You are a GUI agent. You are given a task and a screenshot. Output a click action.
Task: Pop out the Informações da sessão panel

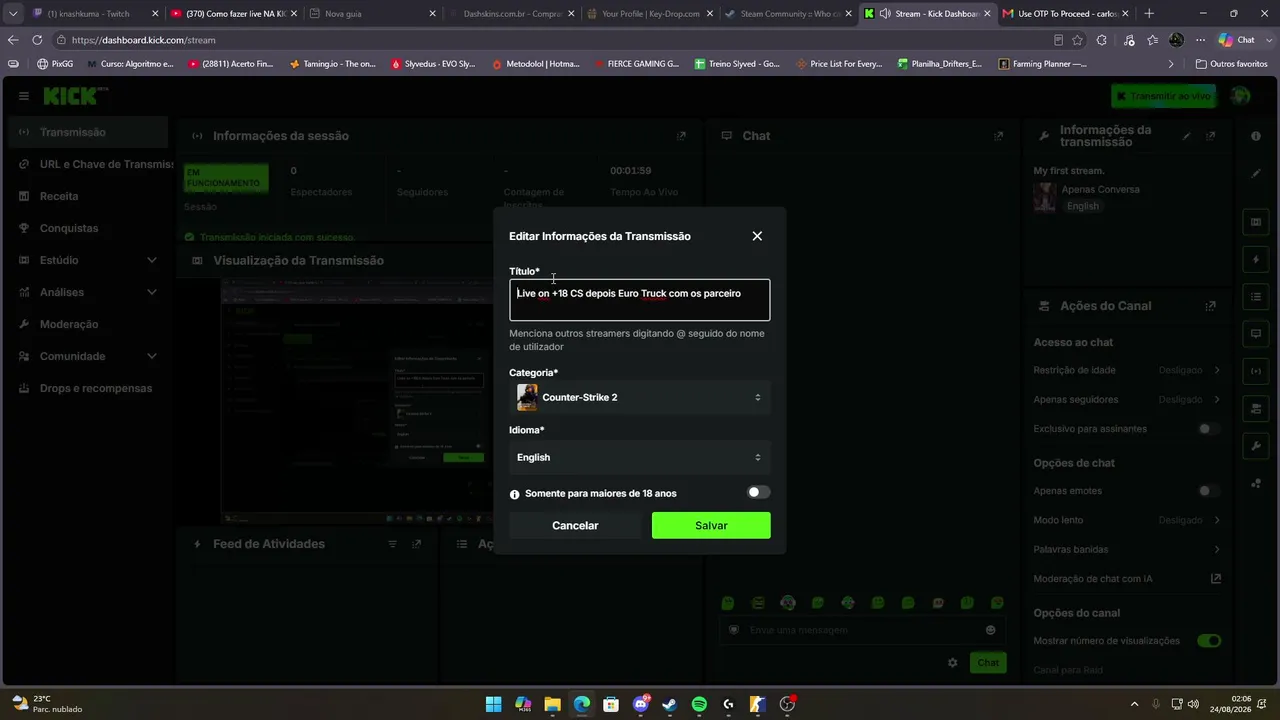tap(681, 136)
